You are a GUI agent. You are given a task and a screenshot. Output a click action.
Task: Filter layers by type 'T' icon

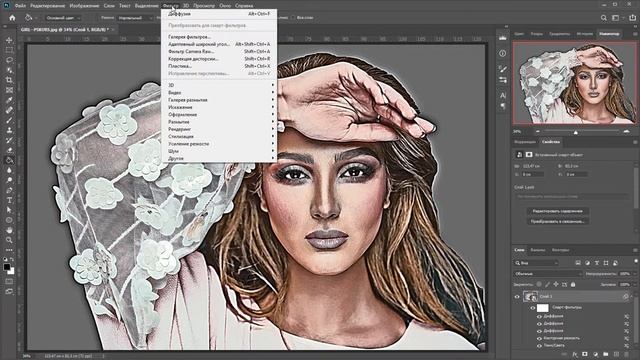coord(597,263)
